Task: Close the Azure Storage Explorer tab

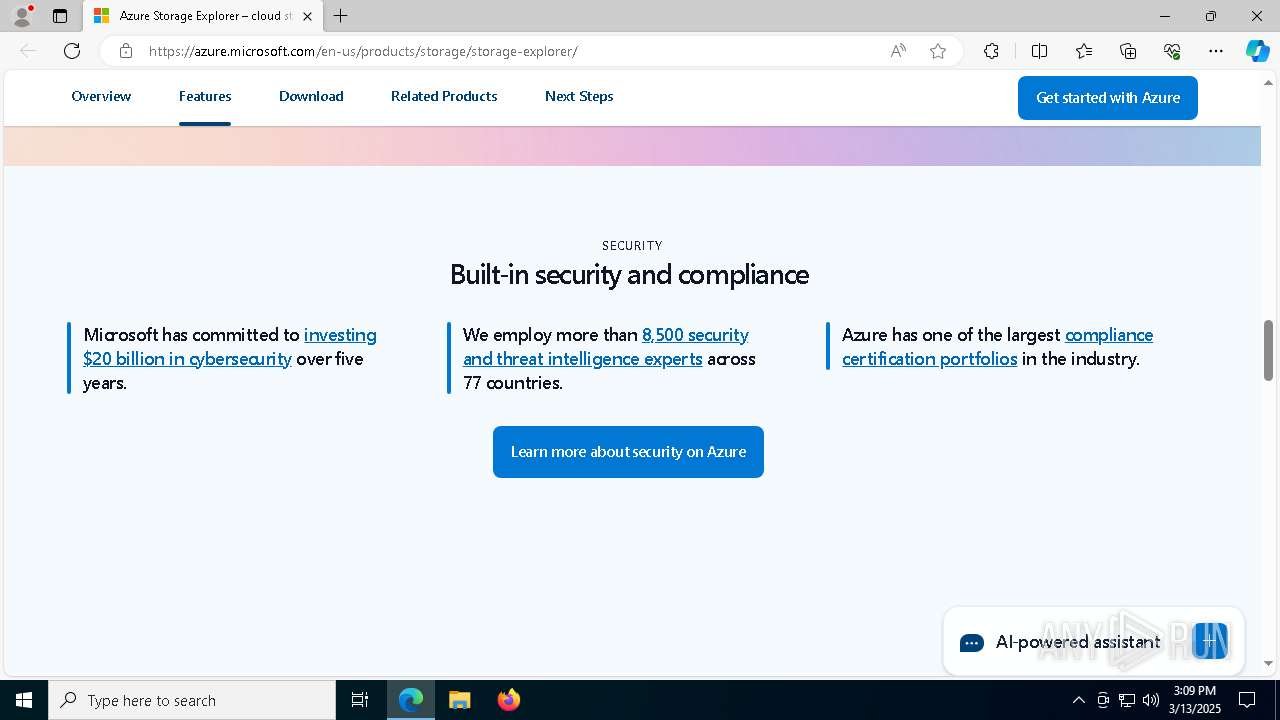Action: tap(307, 16)
